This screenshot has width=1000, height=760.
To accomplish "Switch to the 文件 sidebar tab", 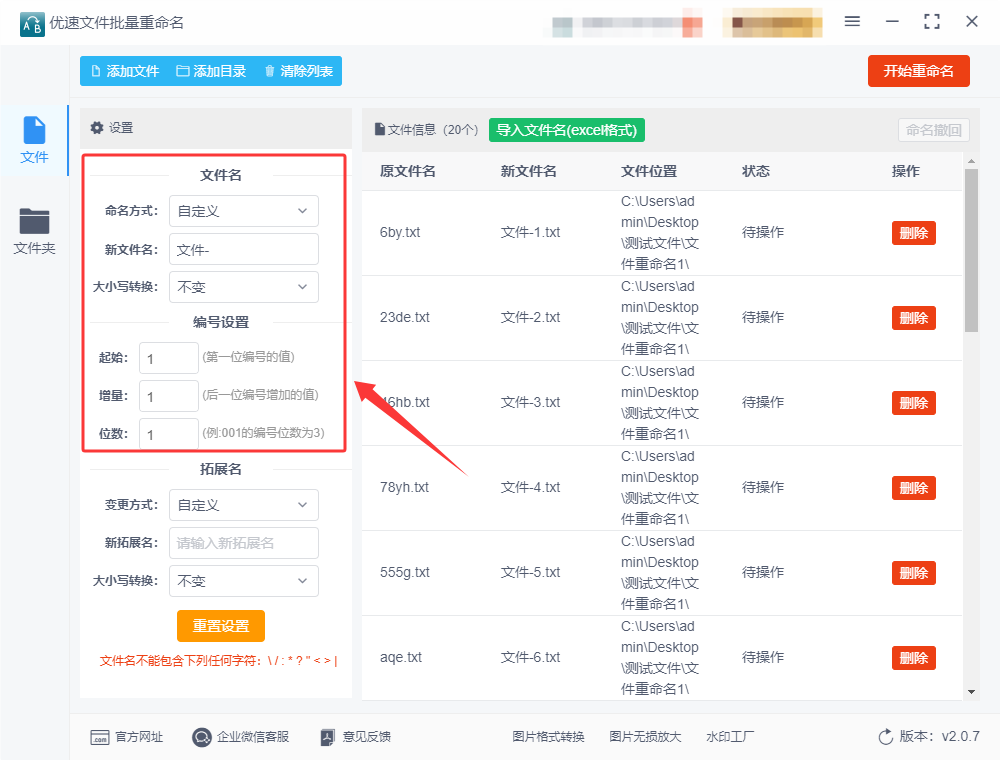I will pos(34,140).
